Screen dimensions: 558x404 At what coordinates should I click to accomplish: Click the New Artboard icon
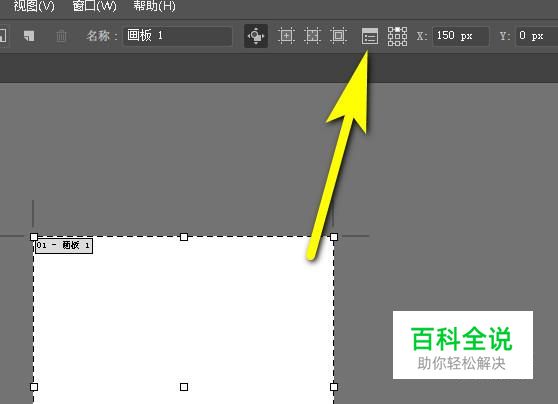coord(29,36)
